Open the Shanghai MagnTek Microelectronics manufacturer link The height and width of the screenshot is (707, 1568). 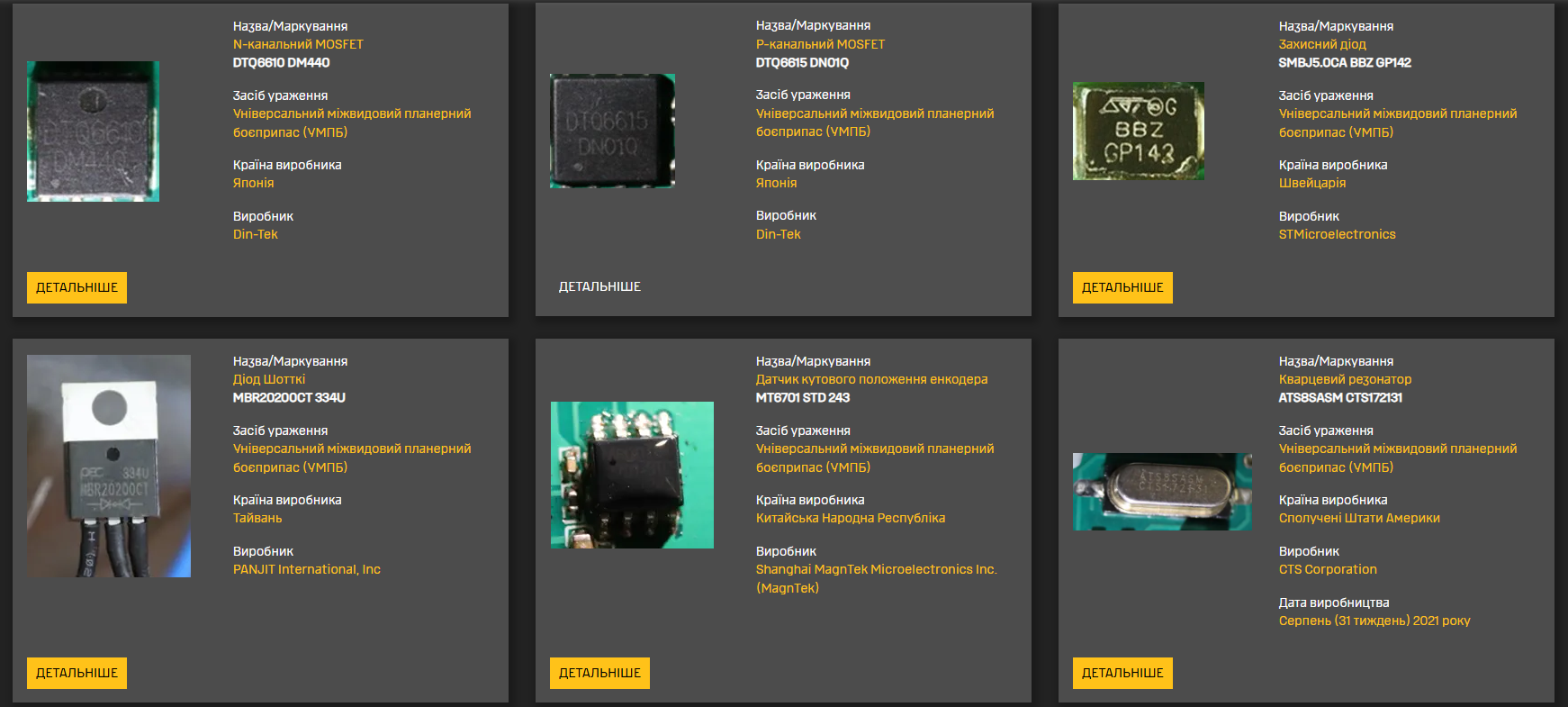click(876, 569)
